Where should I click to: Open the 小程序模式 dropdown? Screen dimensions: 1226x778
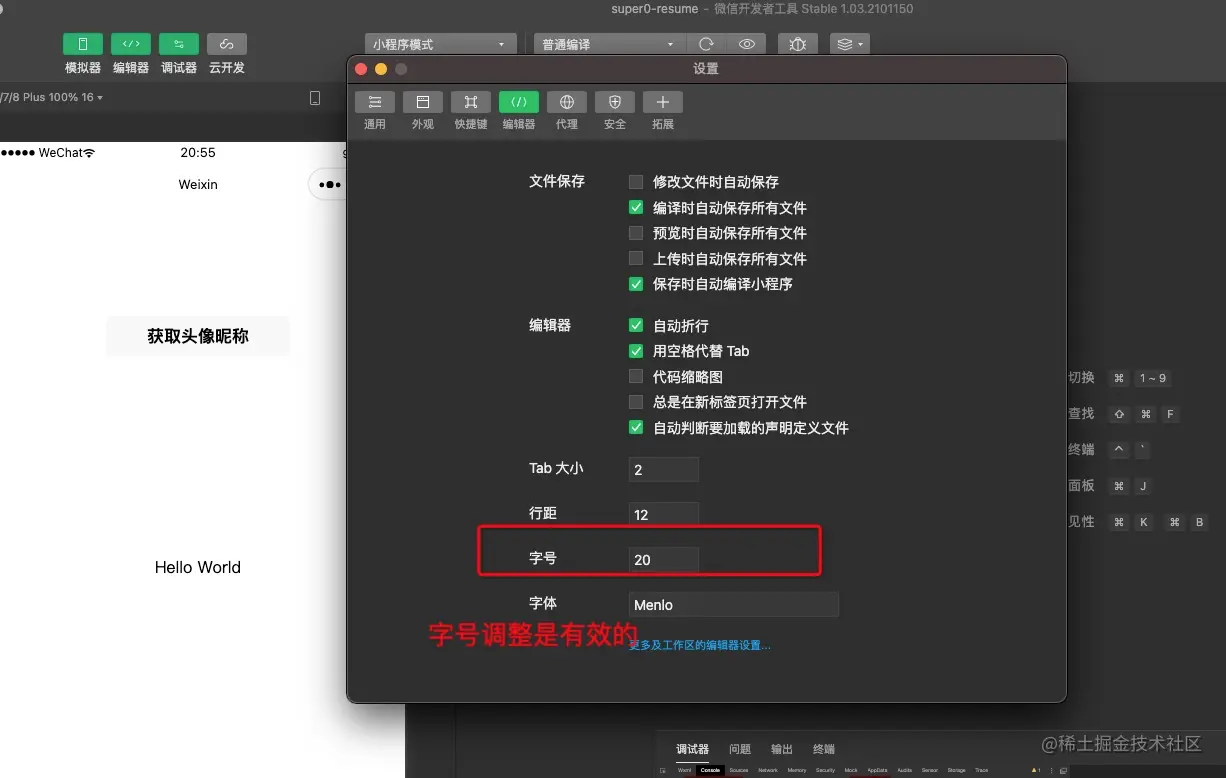(x=440, y=45)
